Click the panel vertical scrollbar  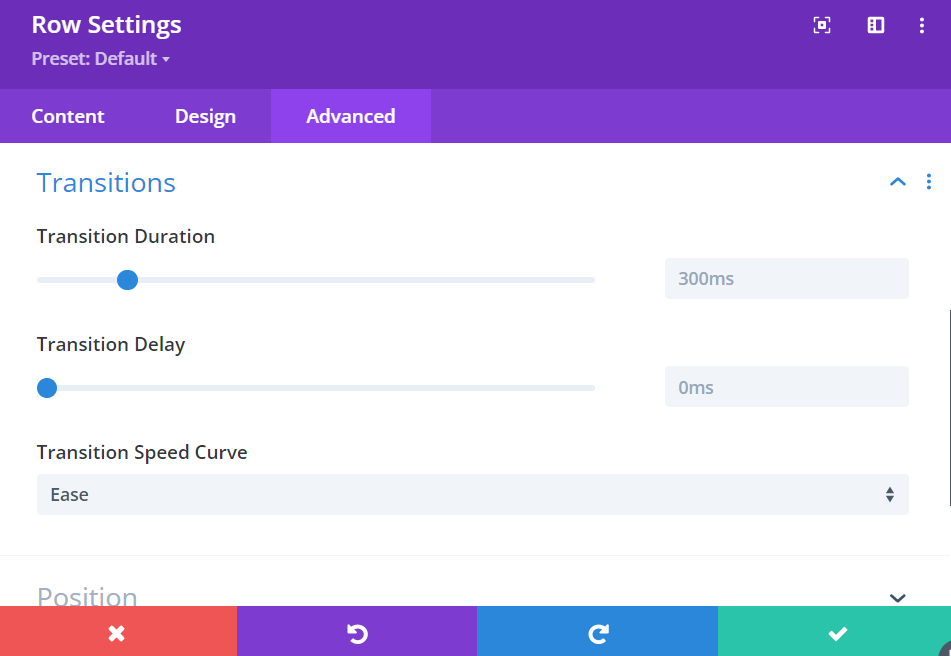pos(949,407)
